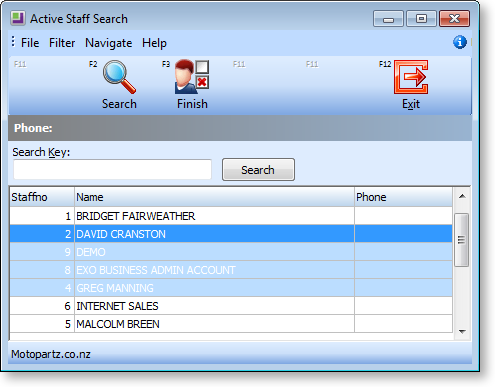Click the Finish staff toolbar icon
Screen dimensions: 495x387
192,77
